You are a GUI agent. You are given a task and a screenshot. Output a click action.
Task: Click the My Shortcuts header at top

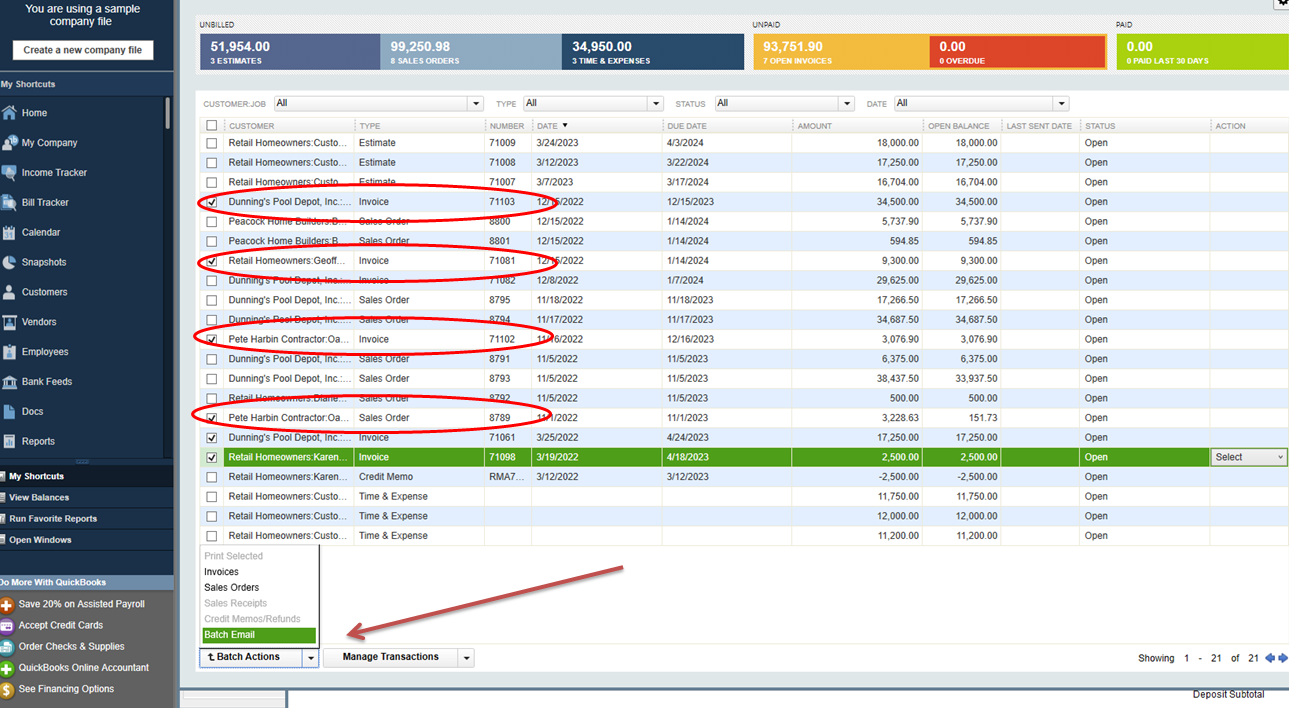point(87,84)
